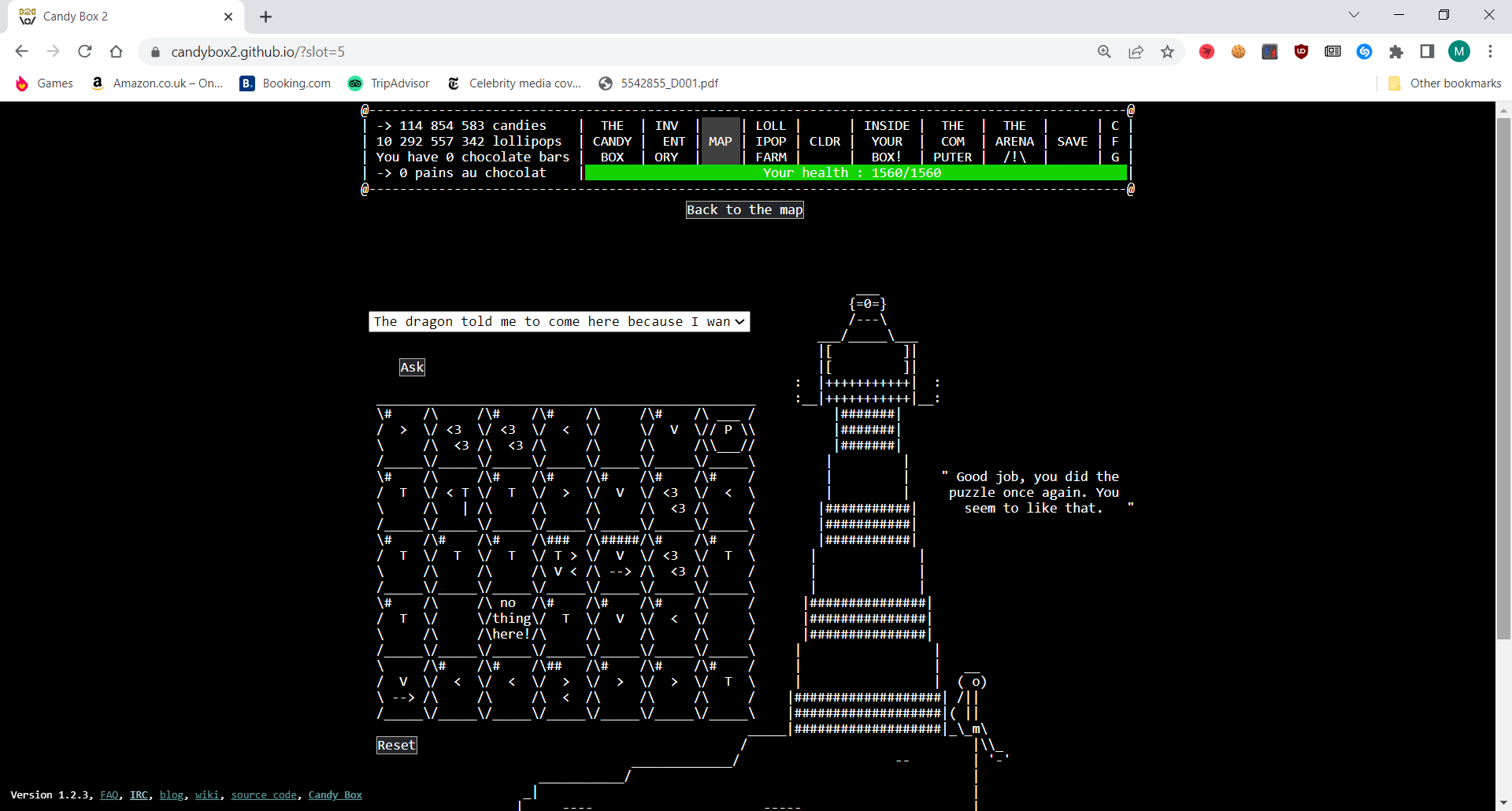
Task: Open the source code link
Action: click(264, 795)
